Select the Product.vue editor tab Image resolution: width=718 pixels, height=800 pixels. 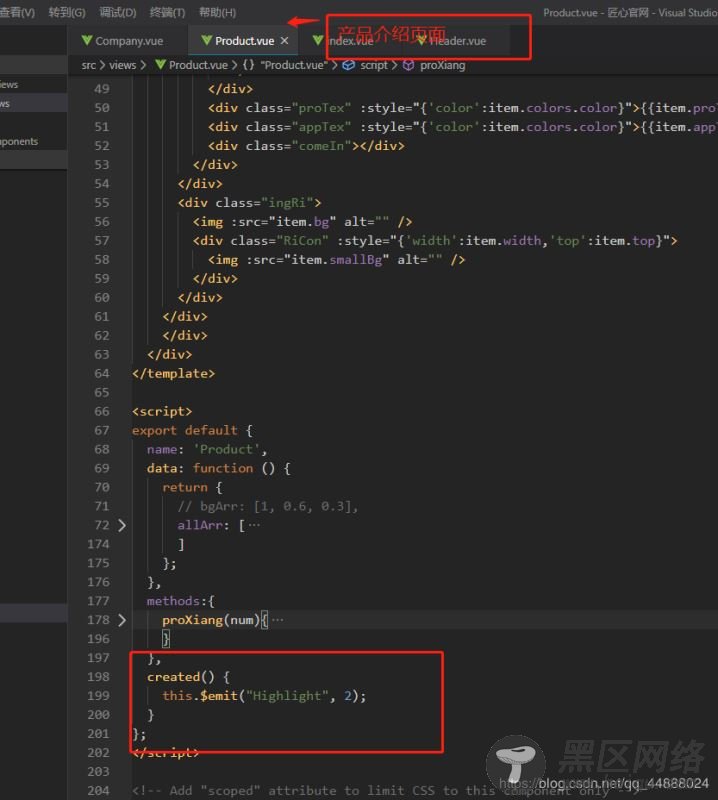pos(244,41)
